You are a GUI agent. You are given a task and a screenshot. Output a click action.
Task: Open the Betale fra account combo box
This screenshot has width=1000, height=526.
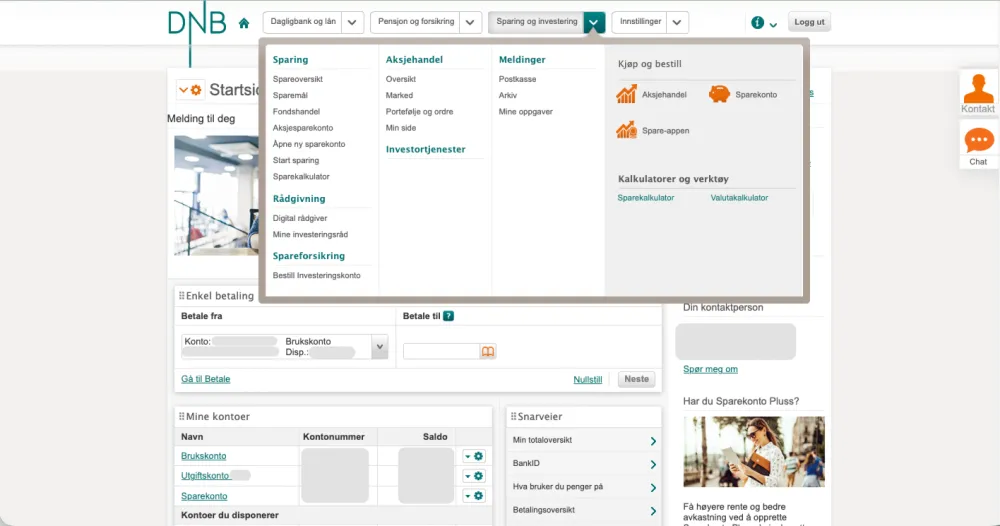pyautogui.click(x=284, y=347)
